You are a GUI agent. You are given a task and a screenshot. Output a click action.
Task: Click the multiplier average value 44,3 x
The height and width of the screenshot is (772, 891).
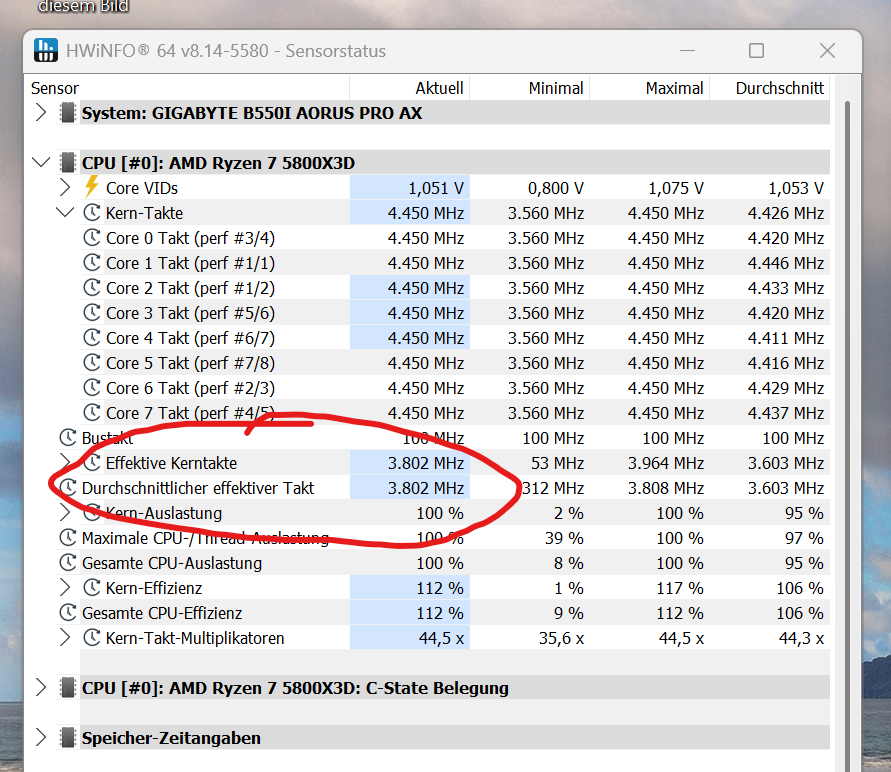(x=801, y=638)
